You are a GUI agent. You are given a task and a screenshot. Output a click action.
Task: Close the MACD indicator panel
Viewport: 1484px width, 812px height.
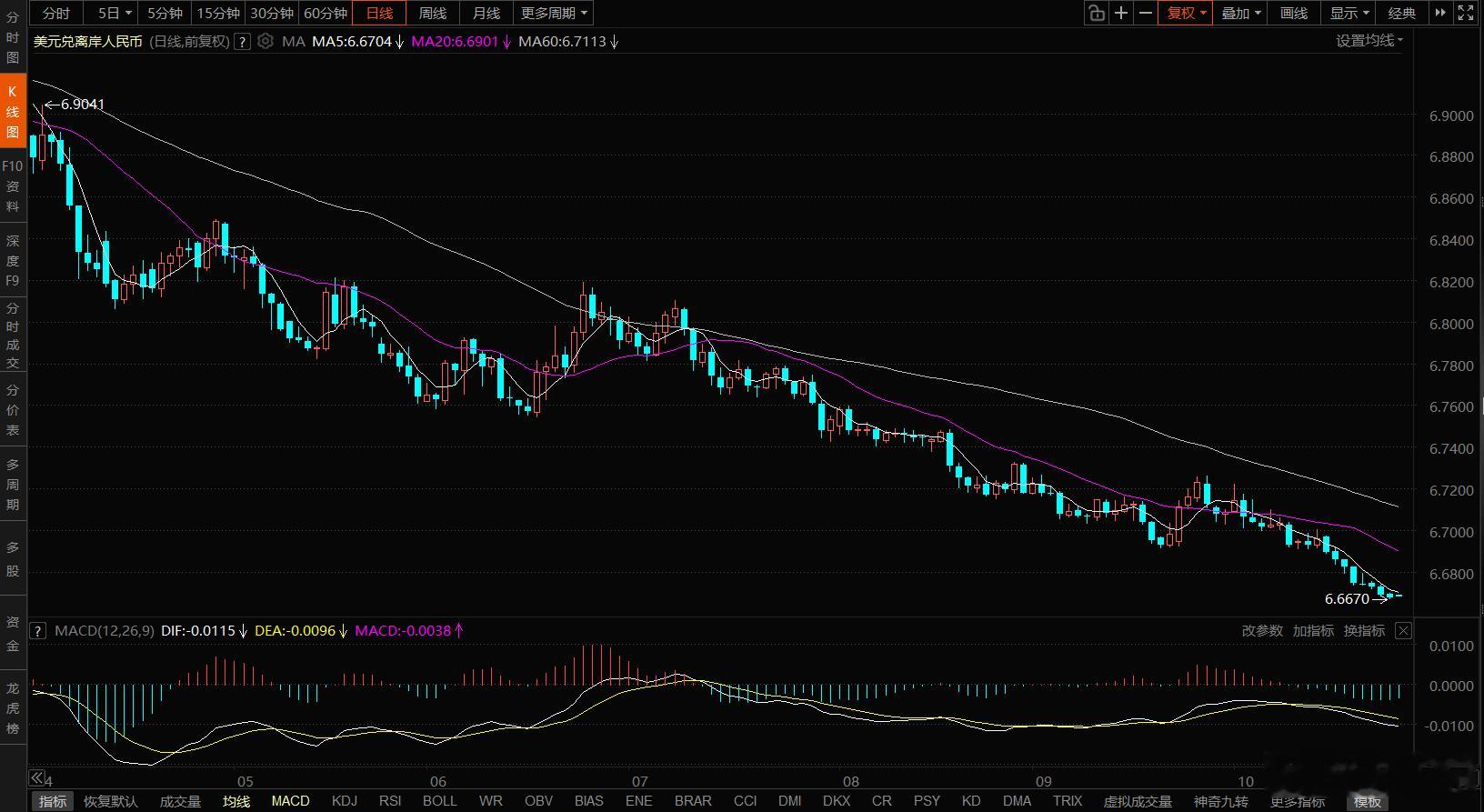[1404, 630]
